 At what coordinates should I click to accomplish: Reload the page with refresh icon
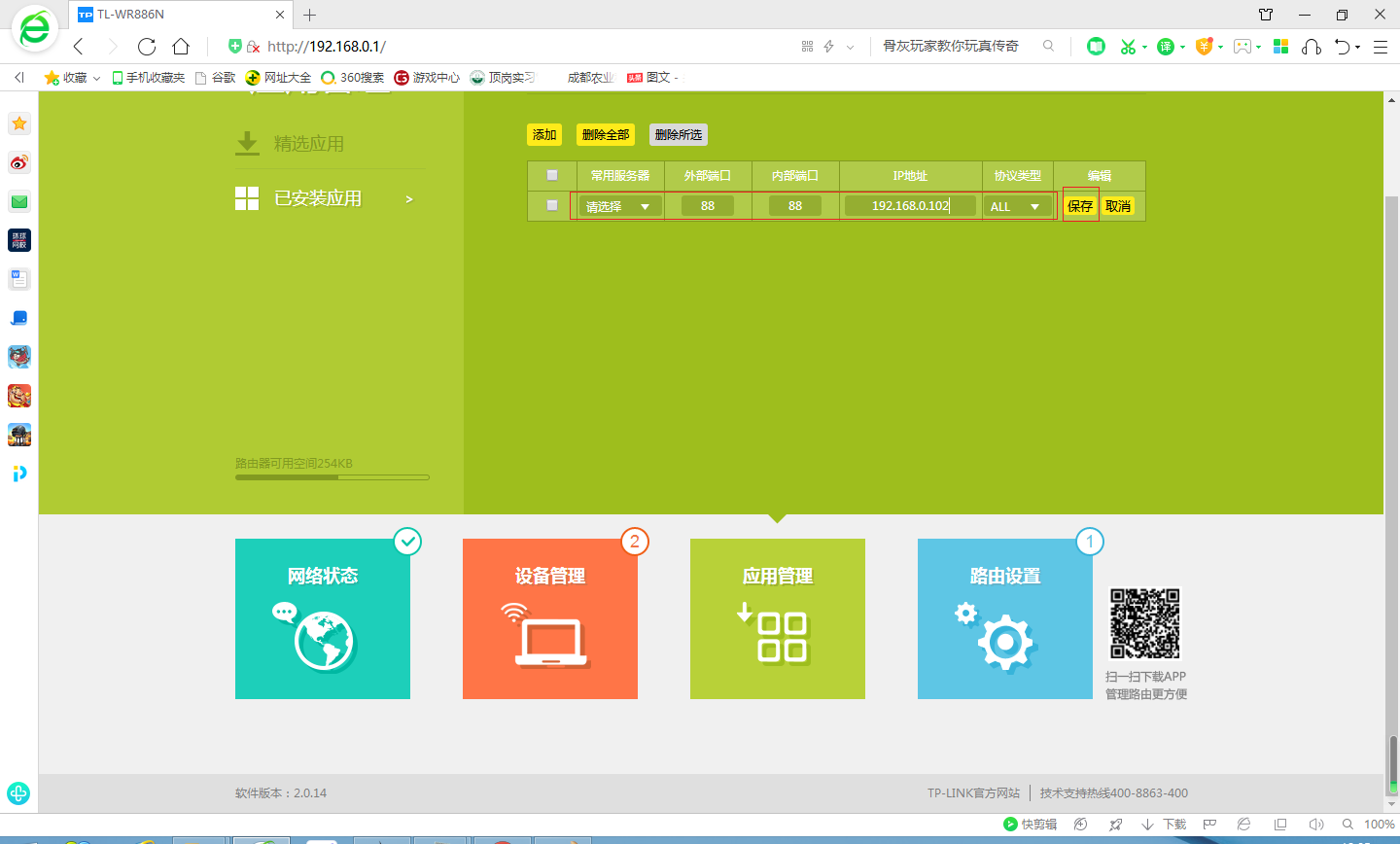coord(147,47)
